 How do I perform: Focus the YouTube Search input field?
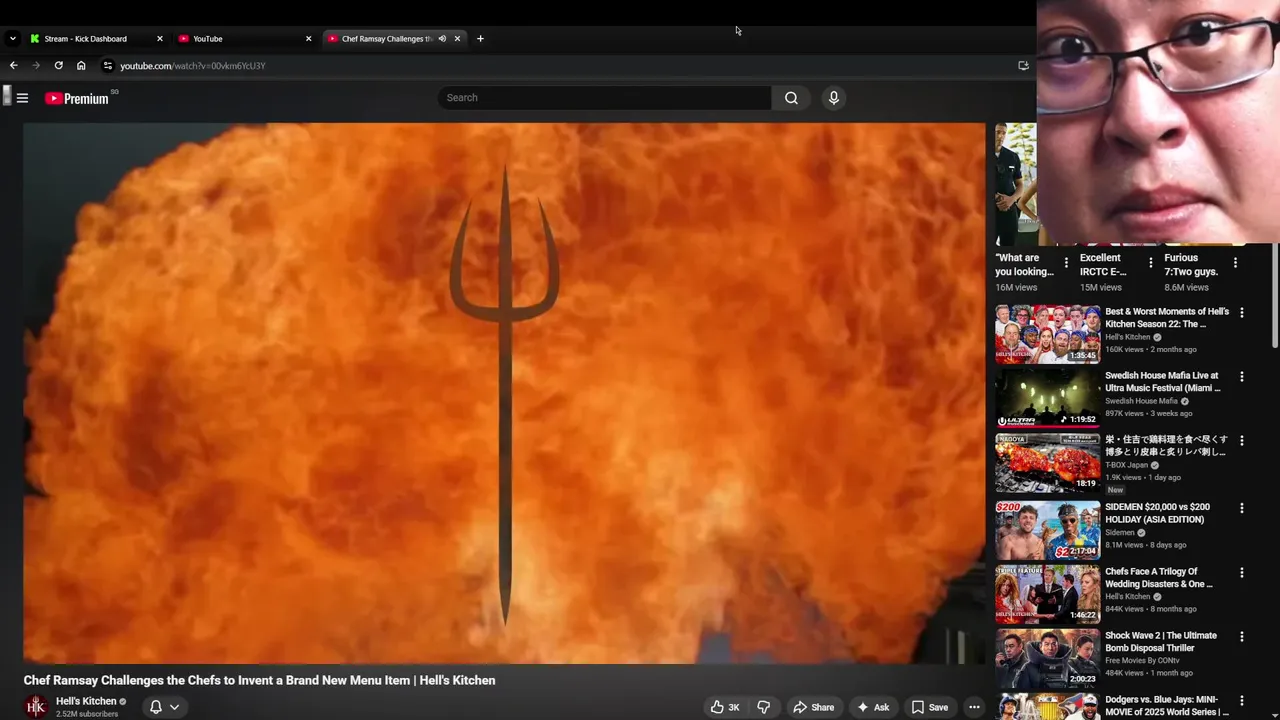pos(604,98)
